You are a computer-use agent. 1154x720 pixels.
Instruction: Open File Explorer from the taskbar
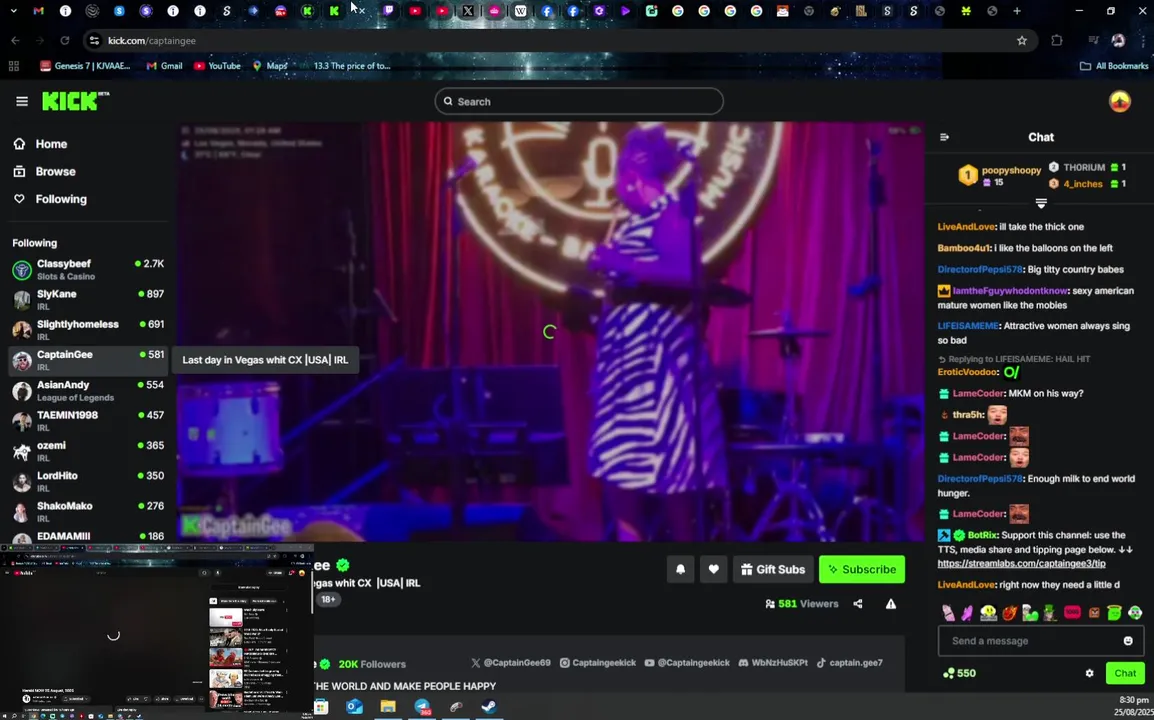point(388,707)
